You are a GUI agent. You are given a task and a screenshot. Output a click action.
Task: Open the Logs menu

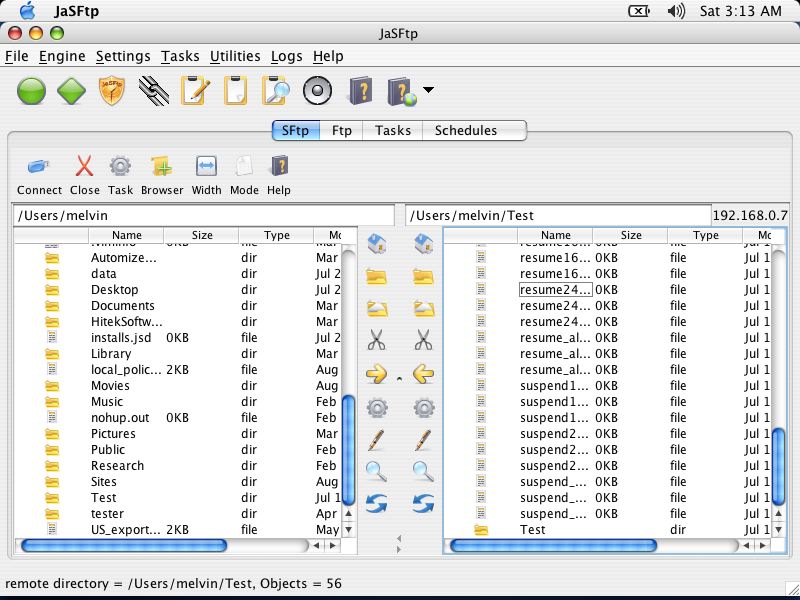287,56
